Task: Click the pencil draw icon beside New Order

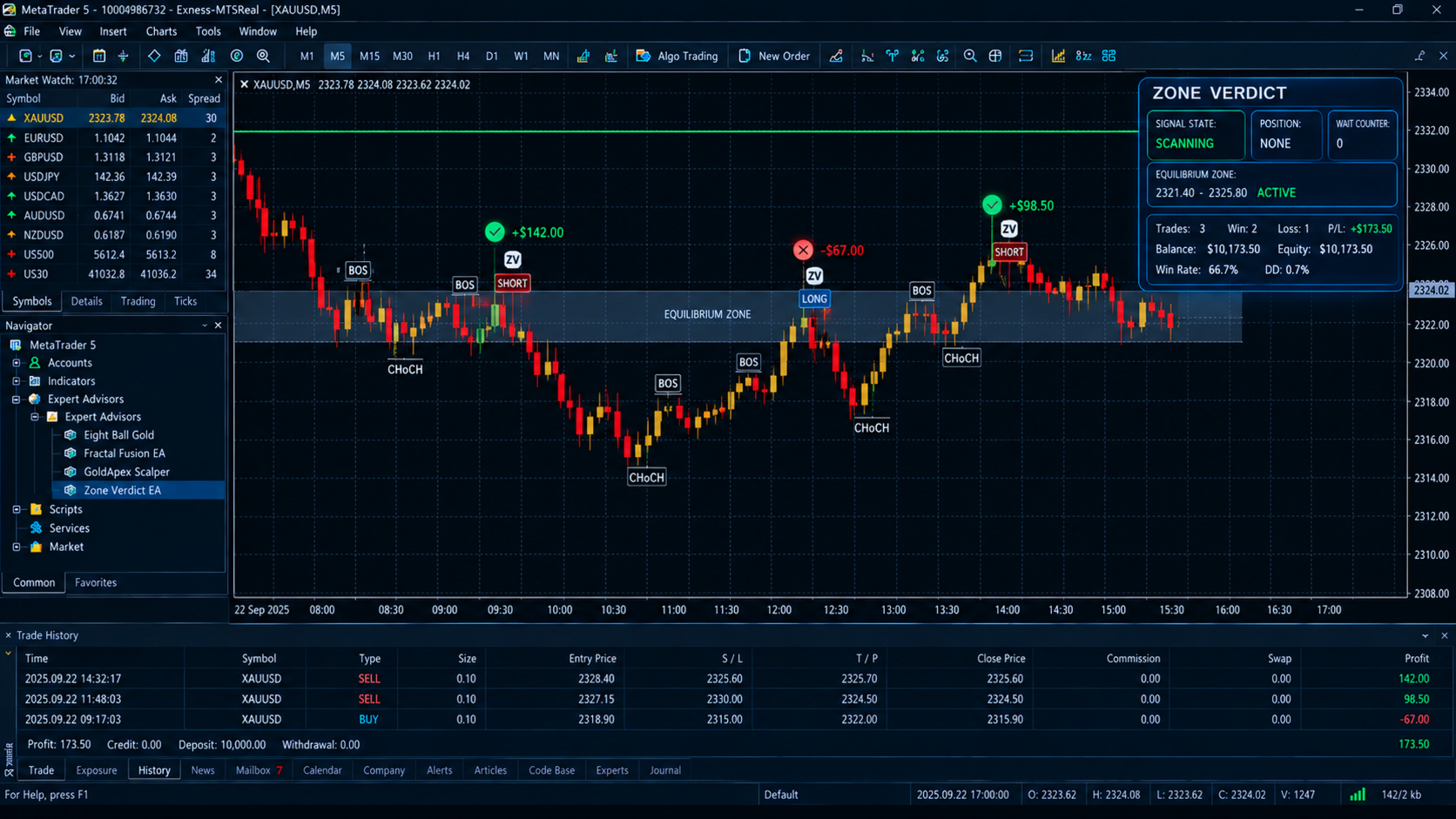Action: [x=836, y=56]
